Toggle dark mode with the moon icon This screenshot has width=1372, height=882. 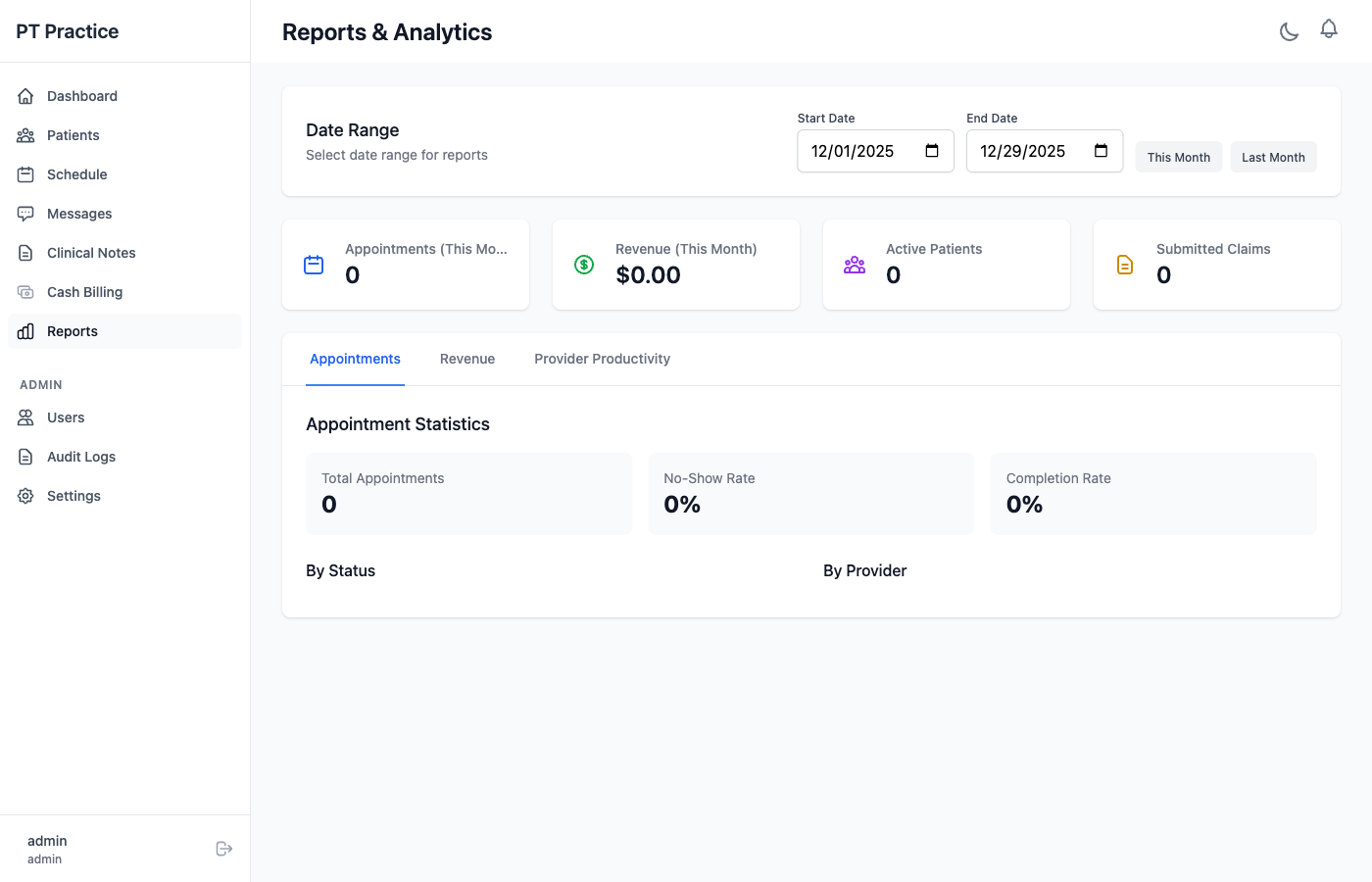click(x=1289, y=30)
